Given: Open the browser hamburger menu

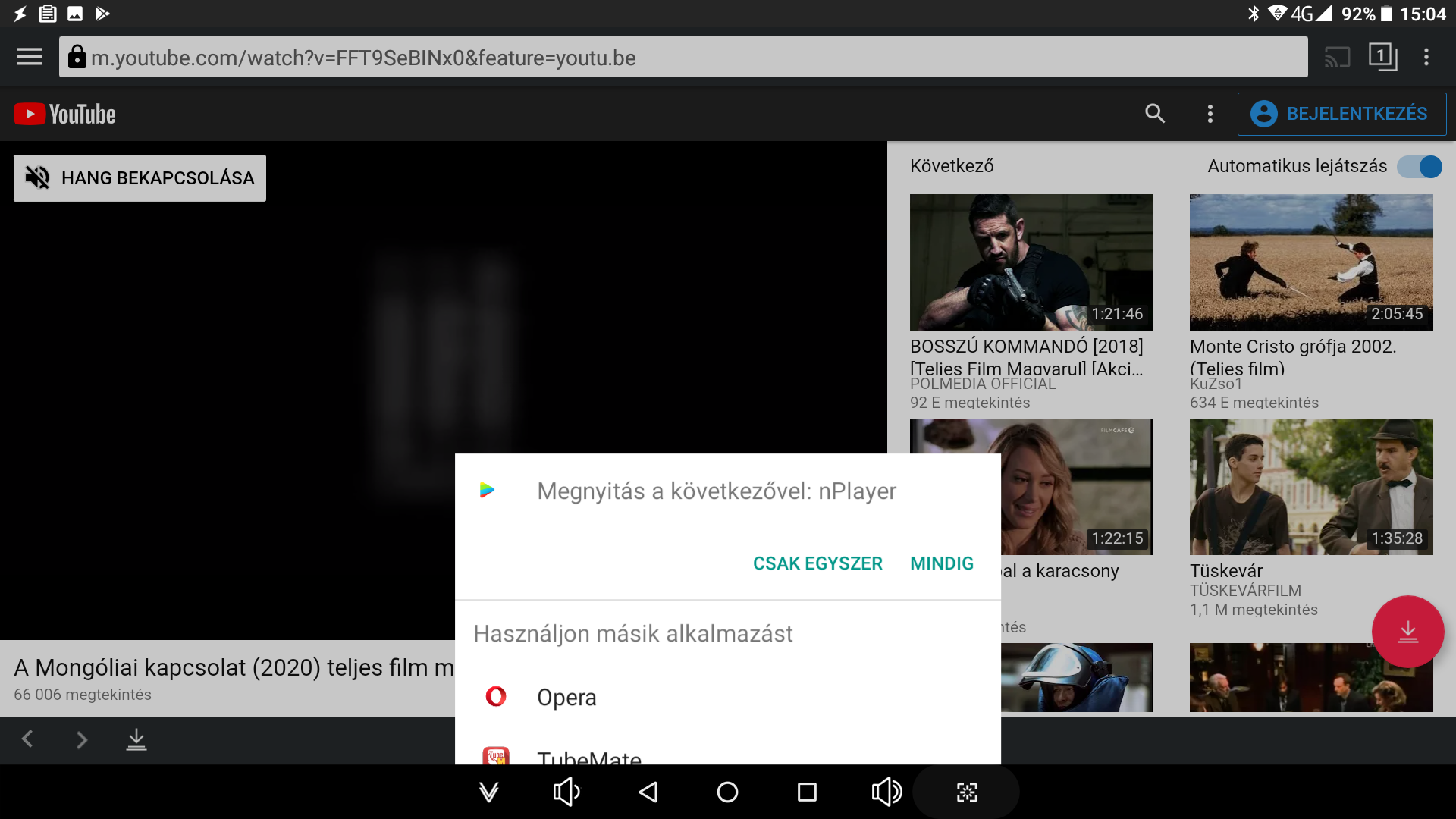Looking at the screenshot, I should pos(30,57).
